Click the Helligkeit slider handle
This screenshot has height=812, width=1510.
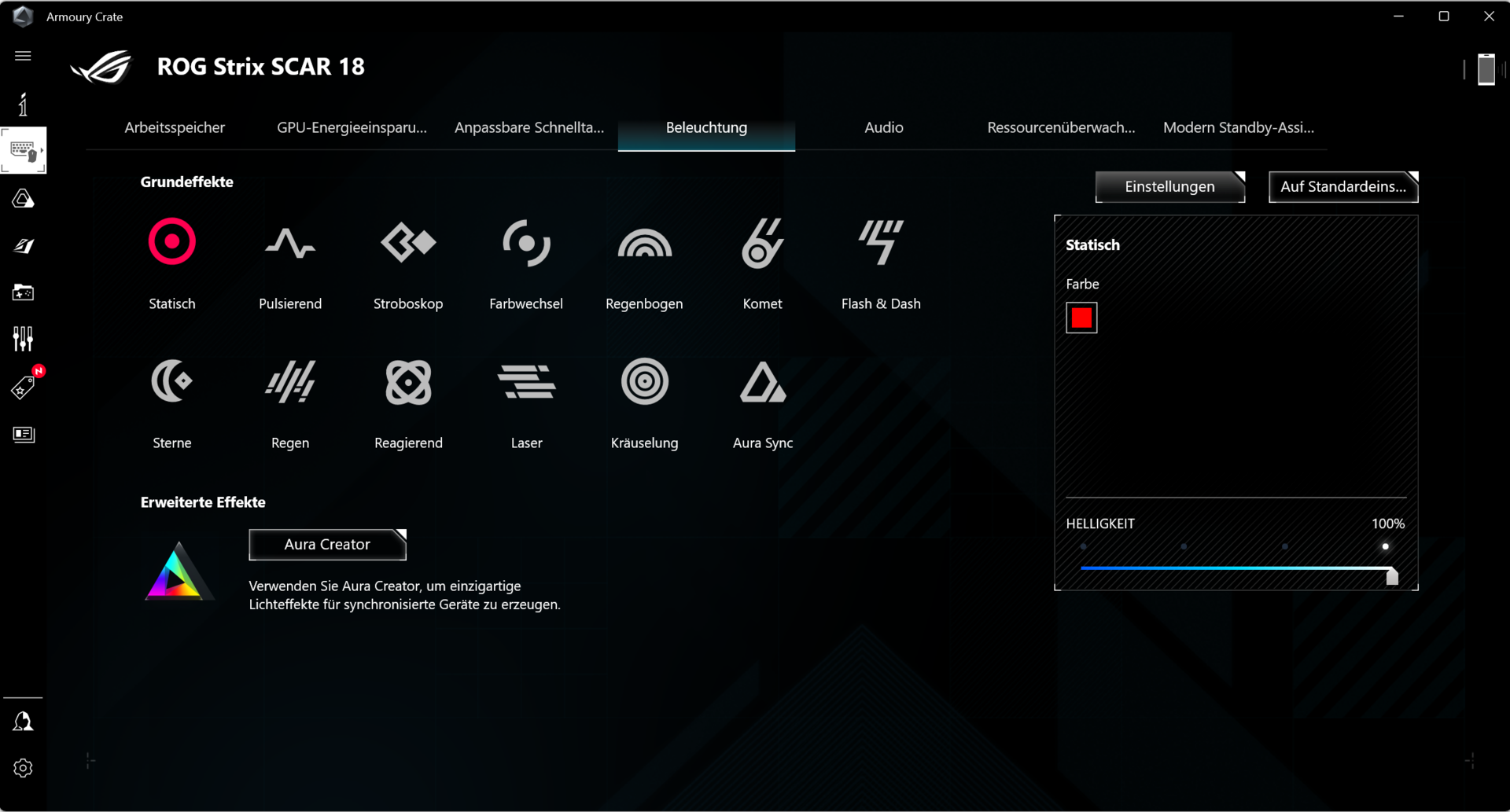[1392, 576]
